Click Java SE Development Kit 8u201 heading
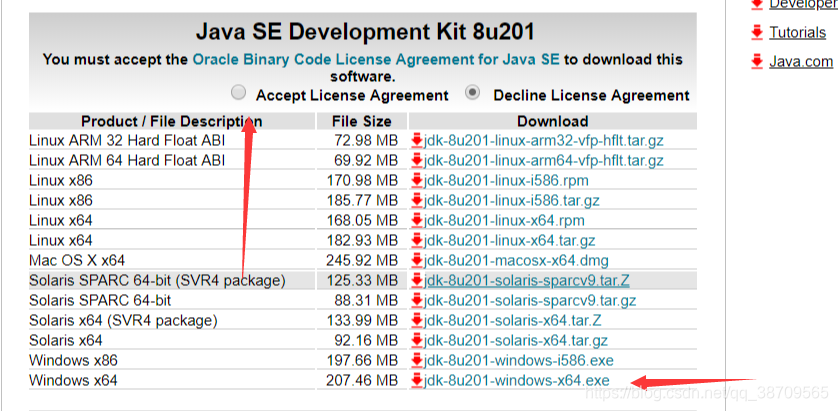Screen dimensions: 838x411 [365, 32]
